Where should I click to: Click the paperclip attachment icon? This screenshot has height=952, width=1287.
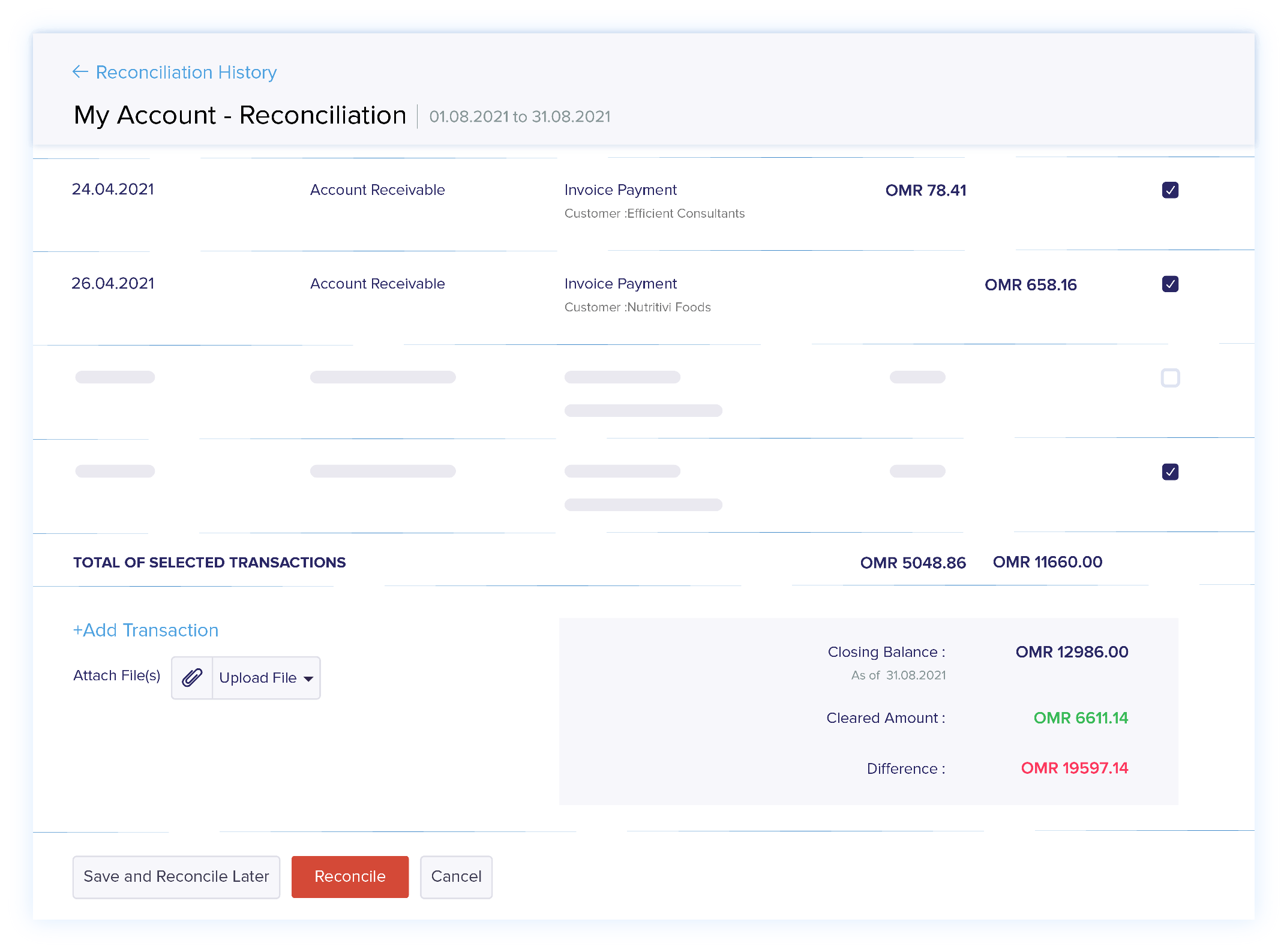(192, 678)
